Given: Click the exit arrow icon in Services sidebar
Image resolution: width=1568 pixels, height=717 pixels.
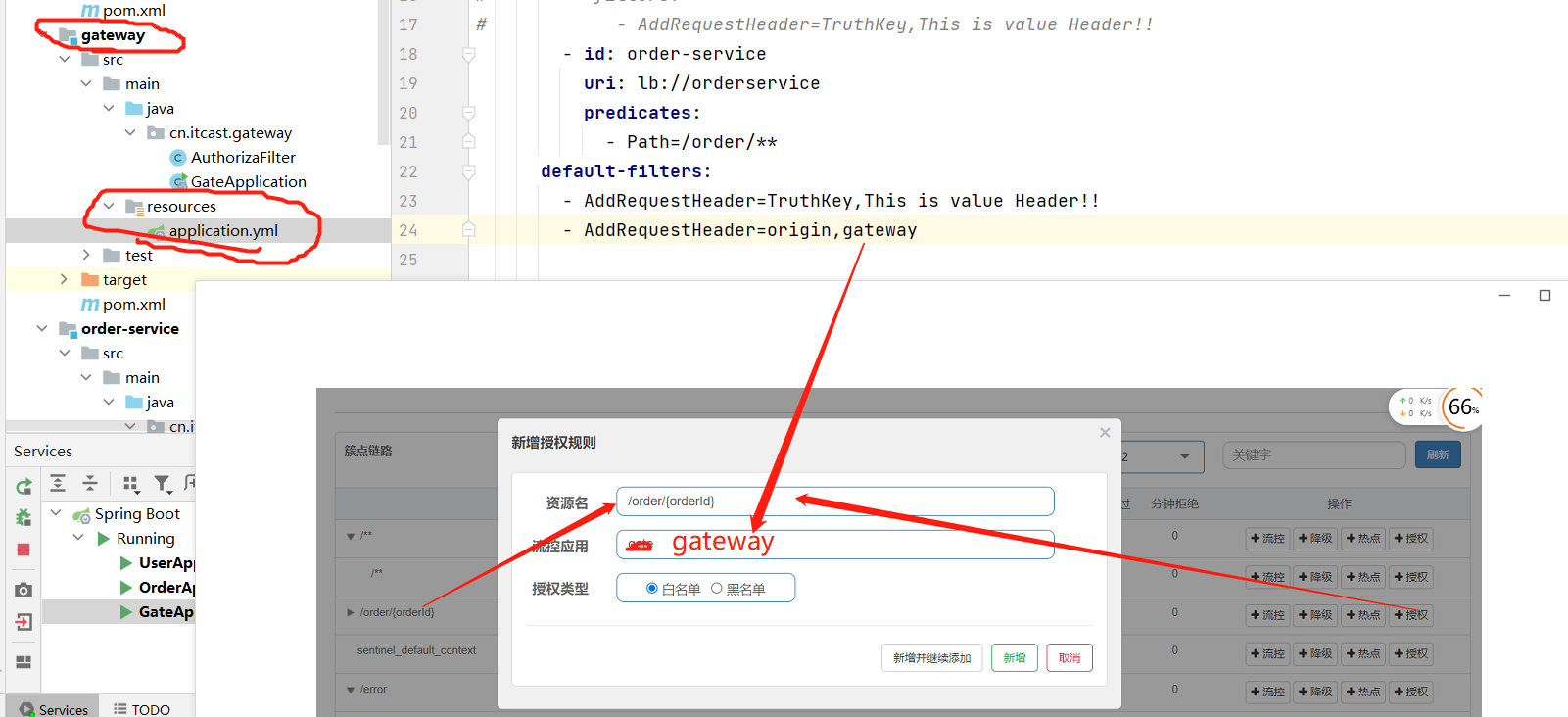Looking at the screenshot, I should tap(24, 622).
